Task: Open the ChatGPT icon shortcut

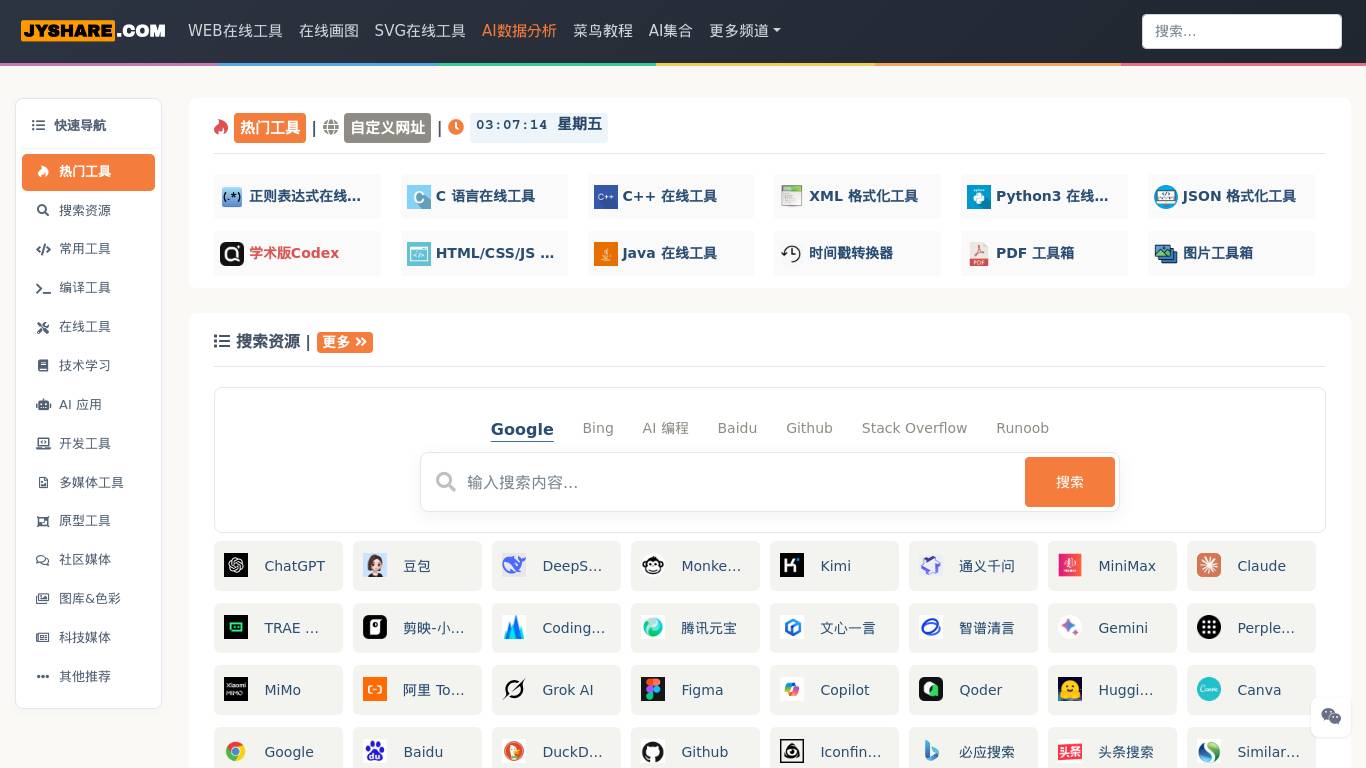Action: (236, 566)
